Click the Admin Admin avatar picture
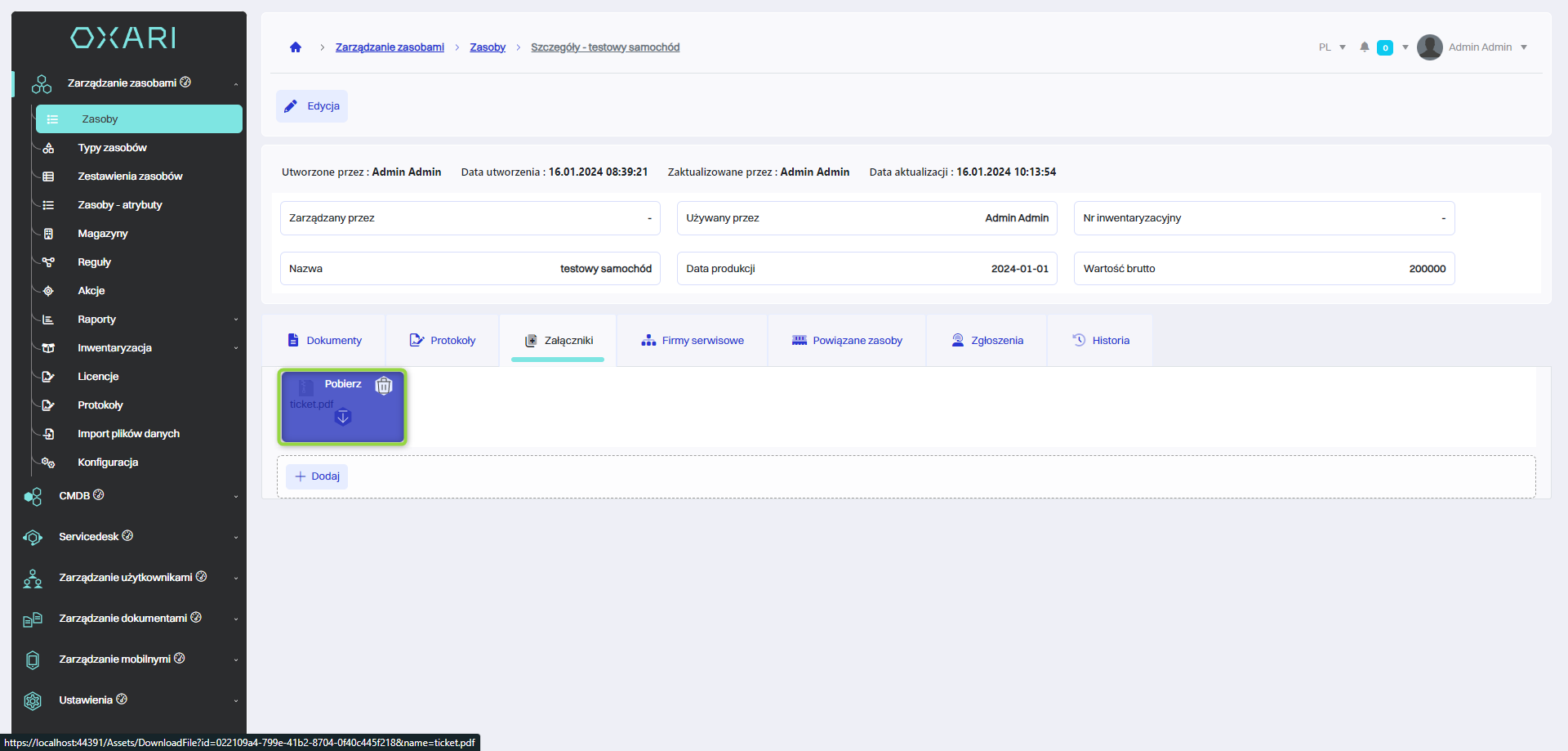The image size is (1568, 751). pyautogui.click(x=1429, y=47)
